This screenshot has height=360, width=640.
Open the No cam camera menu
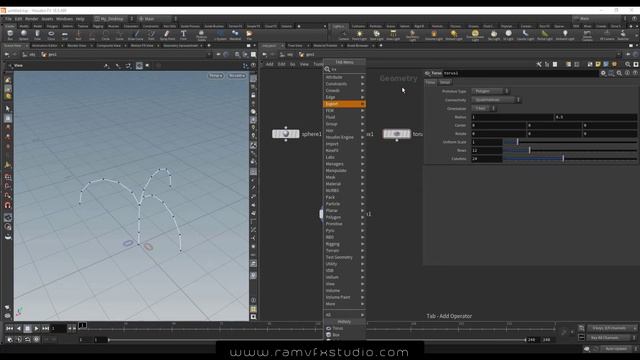(x=237, y=76)
